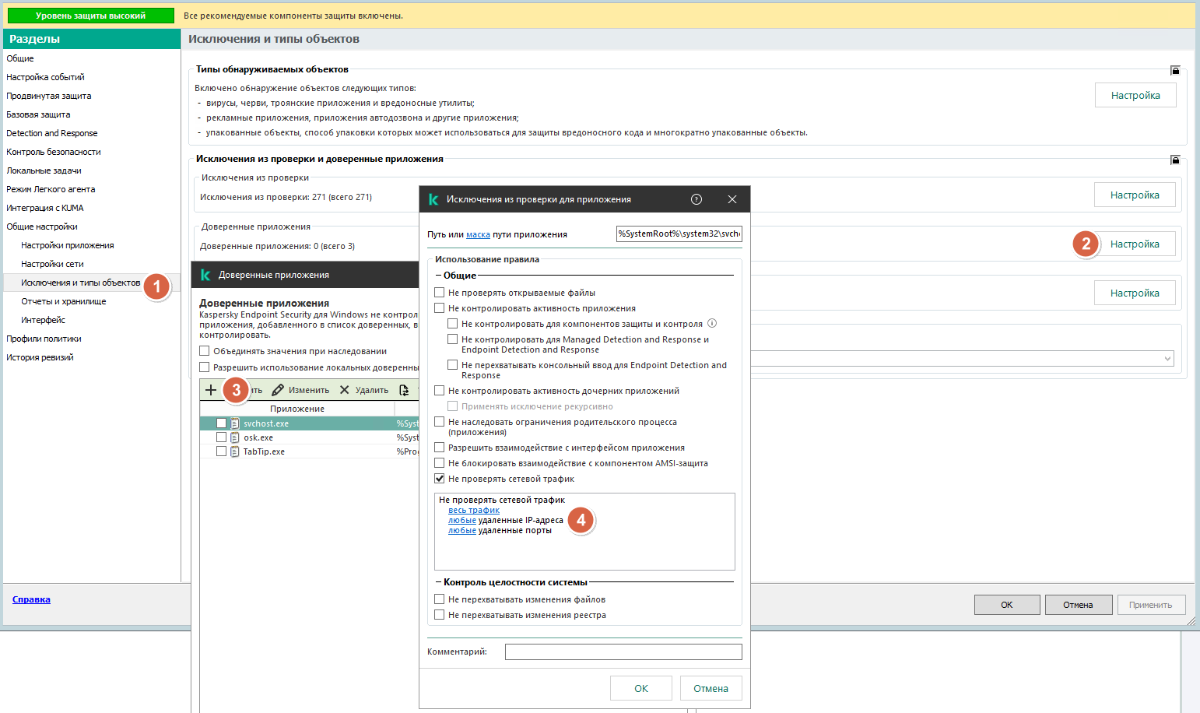Viewport: 1200px width, 713px height.
Task: Enable Не контролировать активность приложения checkbox
Action: 439,308
